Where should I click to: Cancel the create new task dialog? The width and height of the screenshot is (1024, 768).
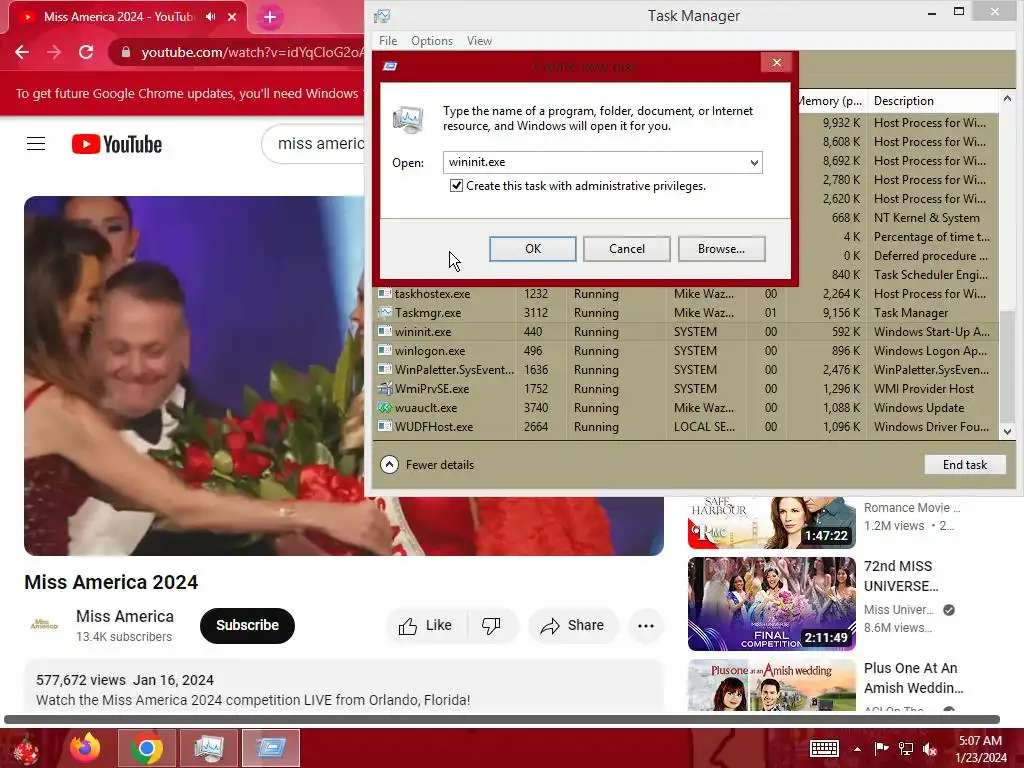pos(627,249)
